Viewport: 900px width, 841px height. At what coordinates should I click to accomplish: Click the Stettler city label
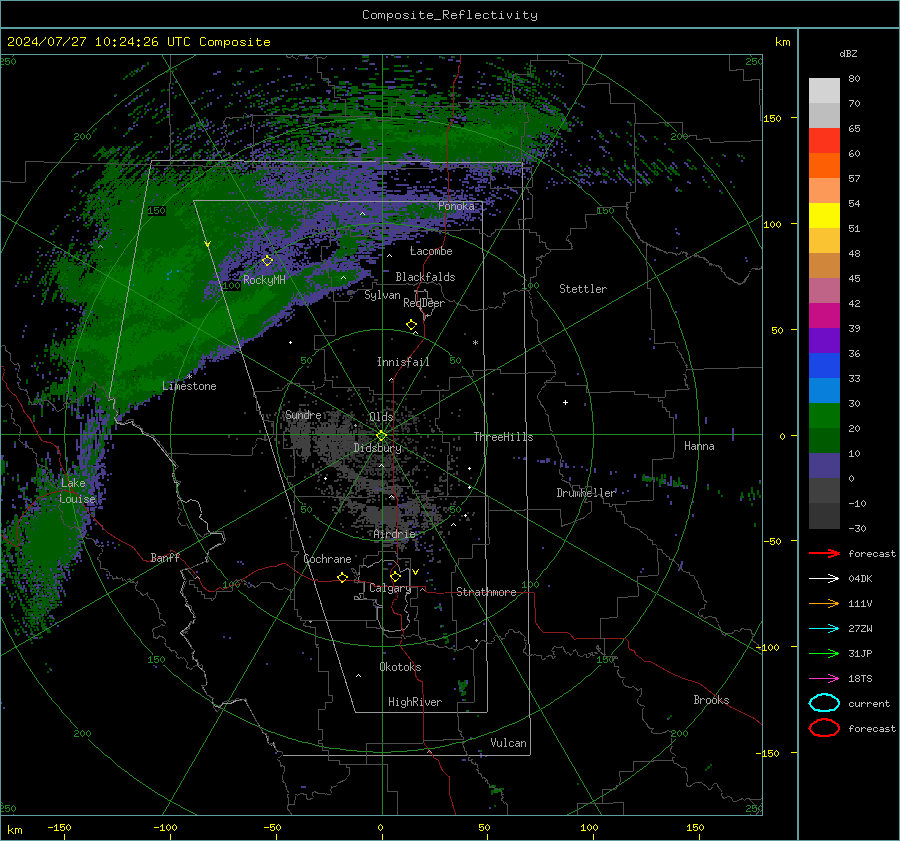click(583, 289)
